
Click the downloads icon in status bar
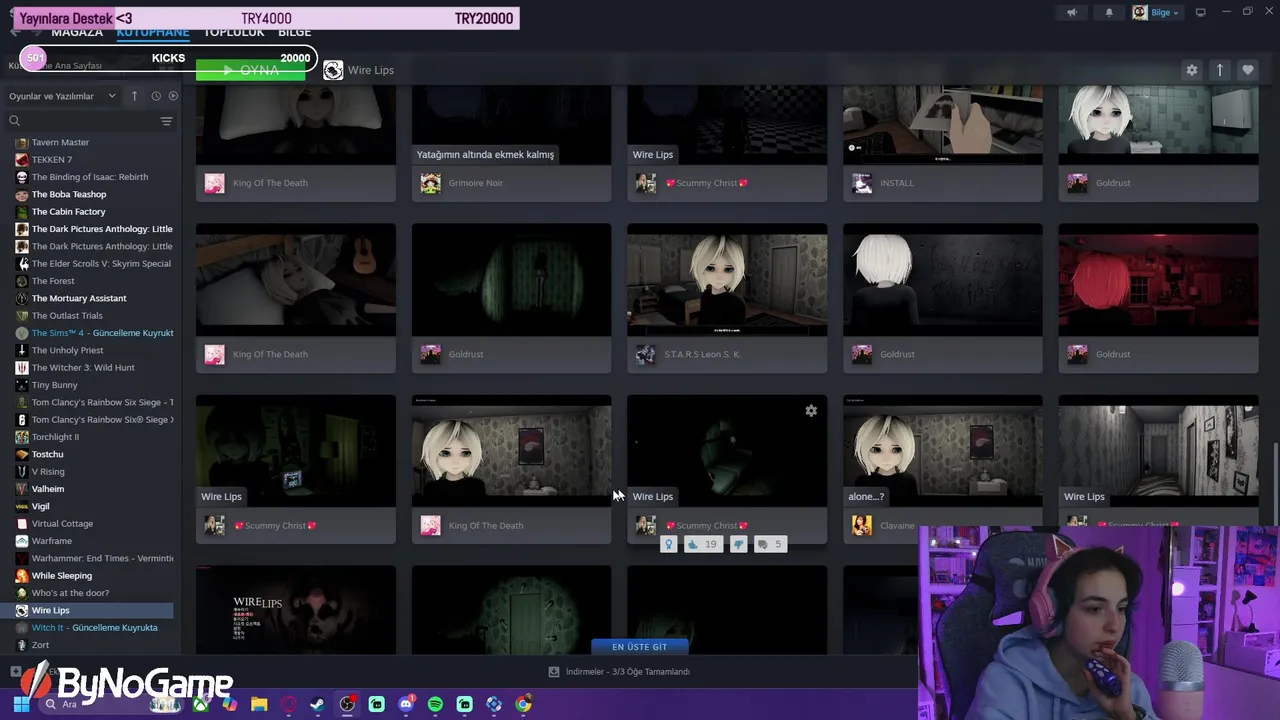click(x=554, y=672)
